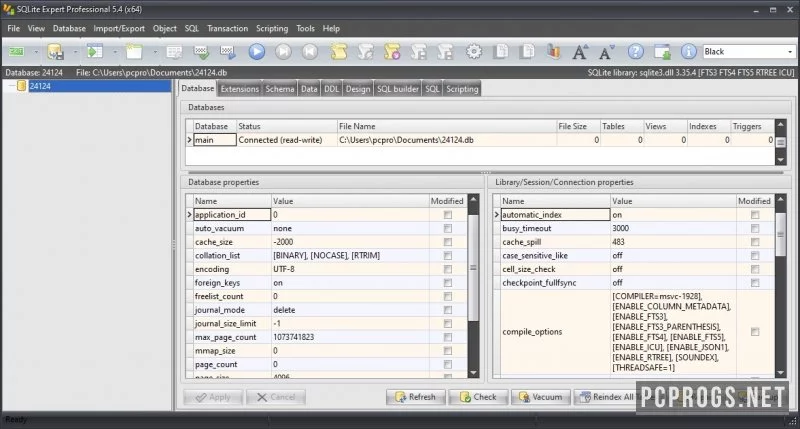
Task: Toggle Modified checkbox for busy_timeout
Action: point(755,229)
